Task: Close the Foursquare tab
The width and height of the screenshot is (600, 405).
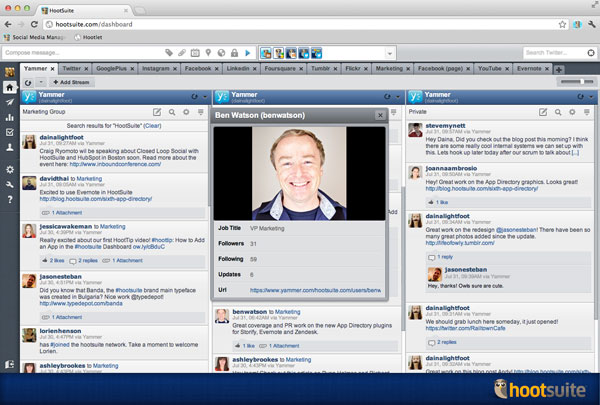Action: pos(301,69)
